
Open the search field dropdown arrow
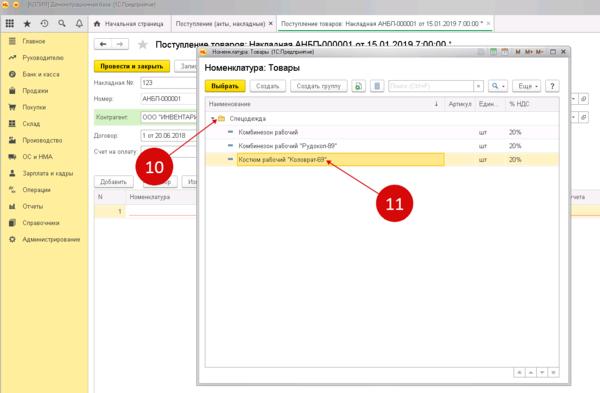[478, 86]
